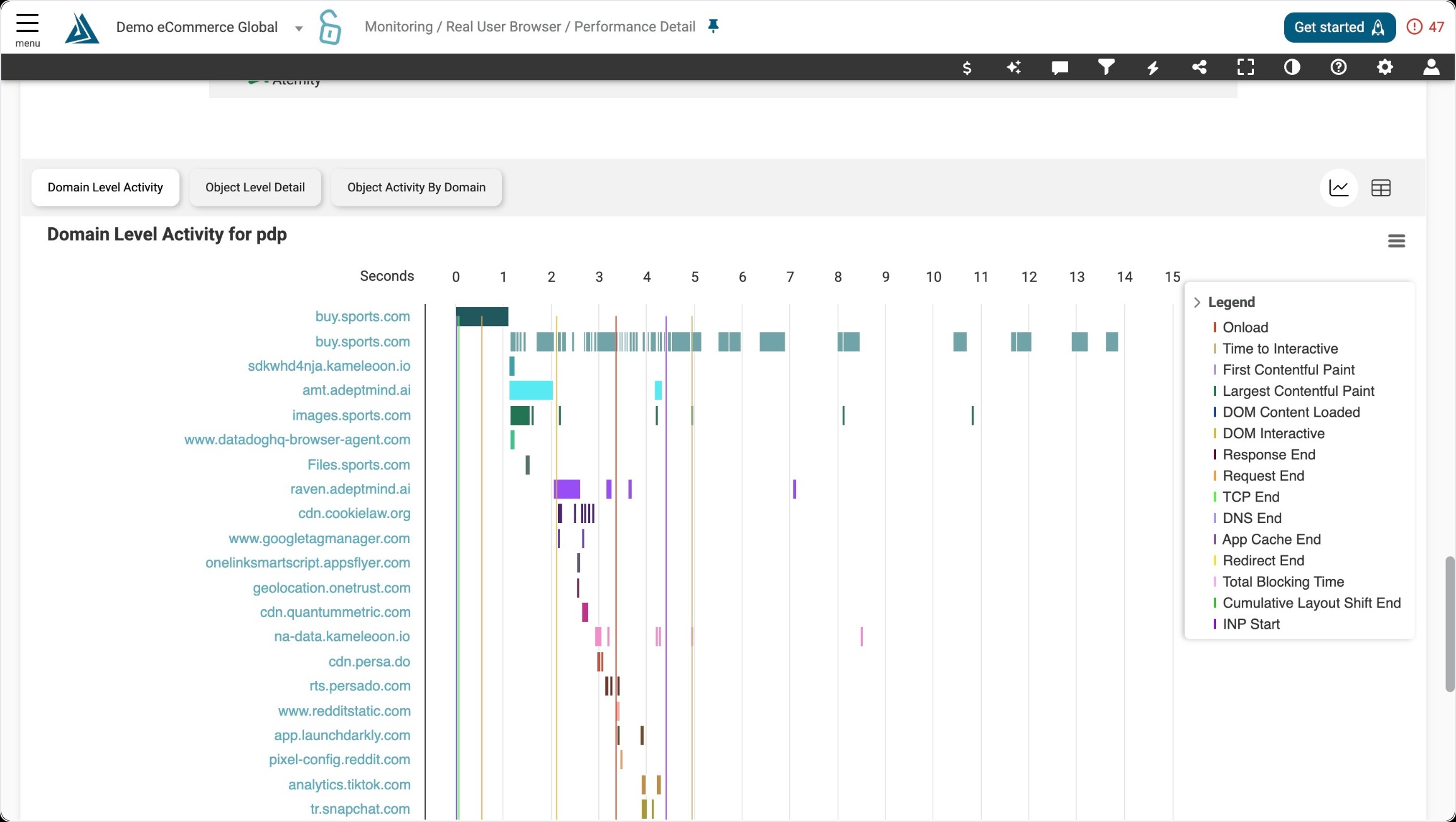The image size is (1456, 822).
Task: Click the page vertical scrollbar thumb
Action: [1450, 624]
